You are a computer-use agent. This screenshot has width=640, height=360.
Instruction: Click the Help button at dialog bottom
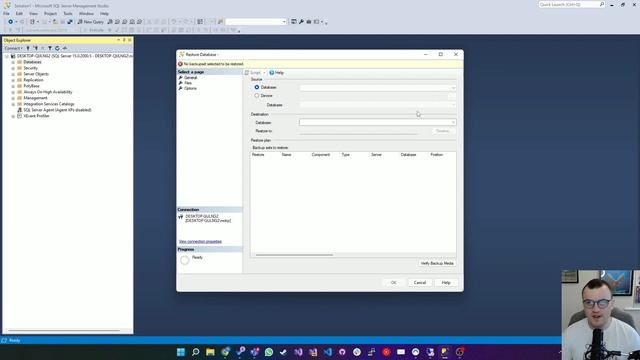coord(446,282)
